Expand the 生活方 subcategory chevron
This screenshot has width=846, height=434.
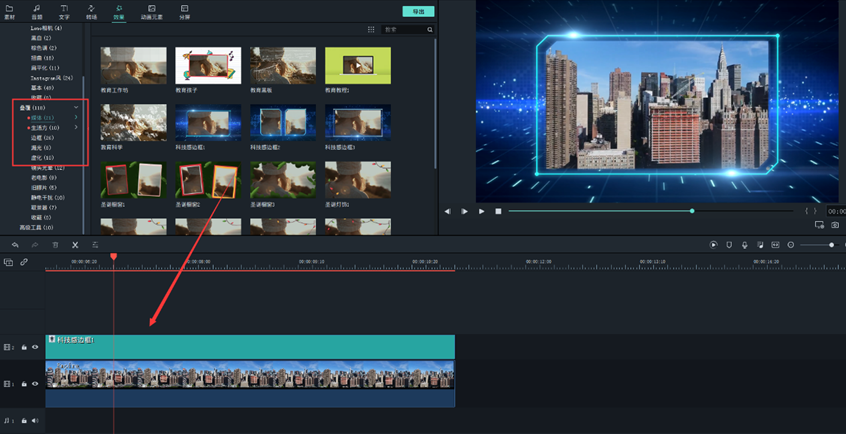click(76, 128)
